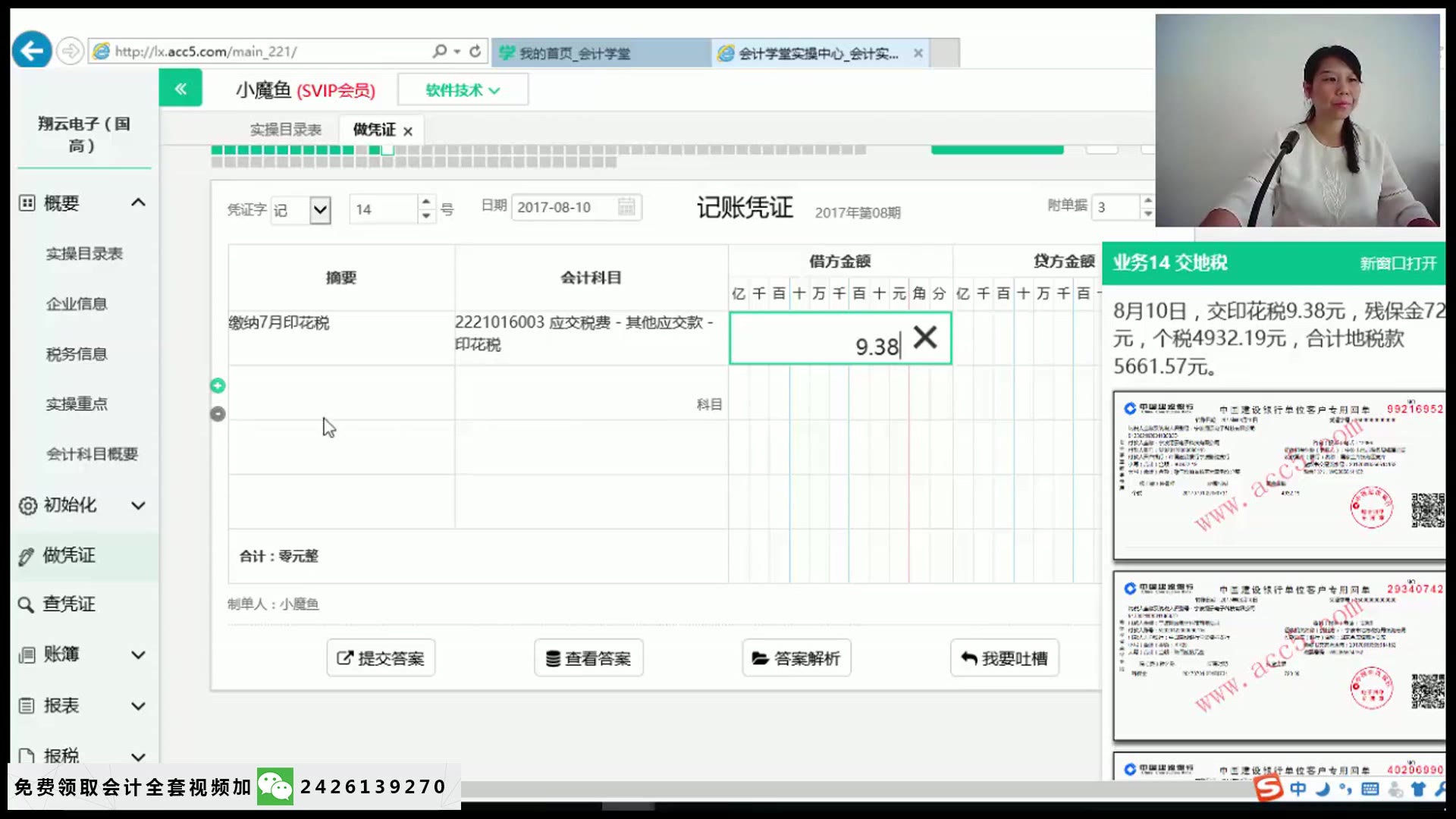This screenshot has width=1456, height=819.
Task: Click the 账簿 book icon in sidebar
Action: [27, 654]
